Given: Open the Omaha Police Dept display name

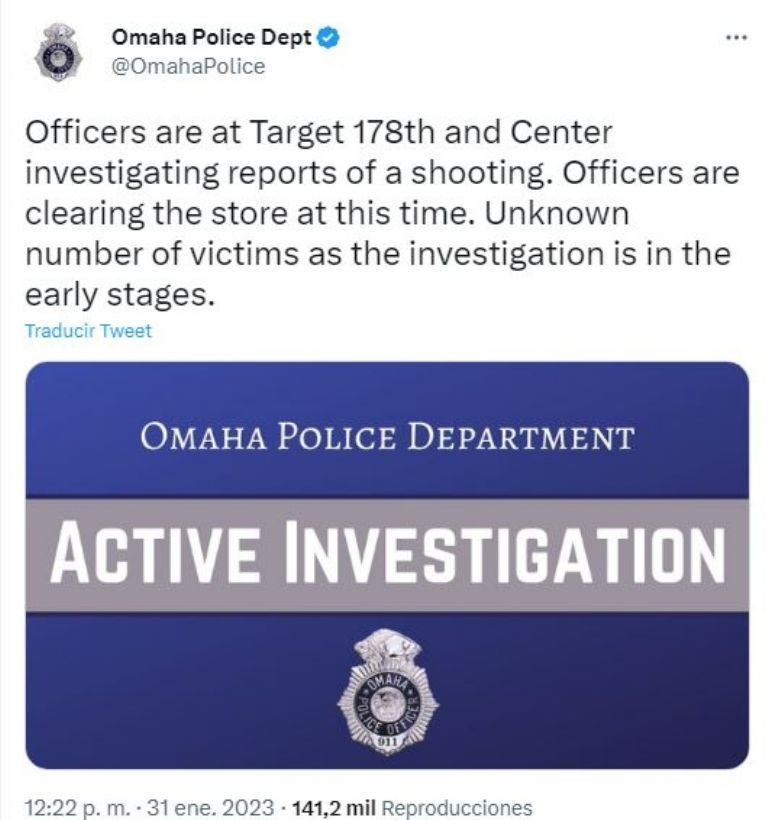Looking at the screenshot, I should pos(212,40).
